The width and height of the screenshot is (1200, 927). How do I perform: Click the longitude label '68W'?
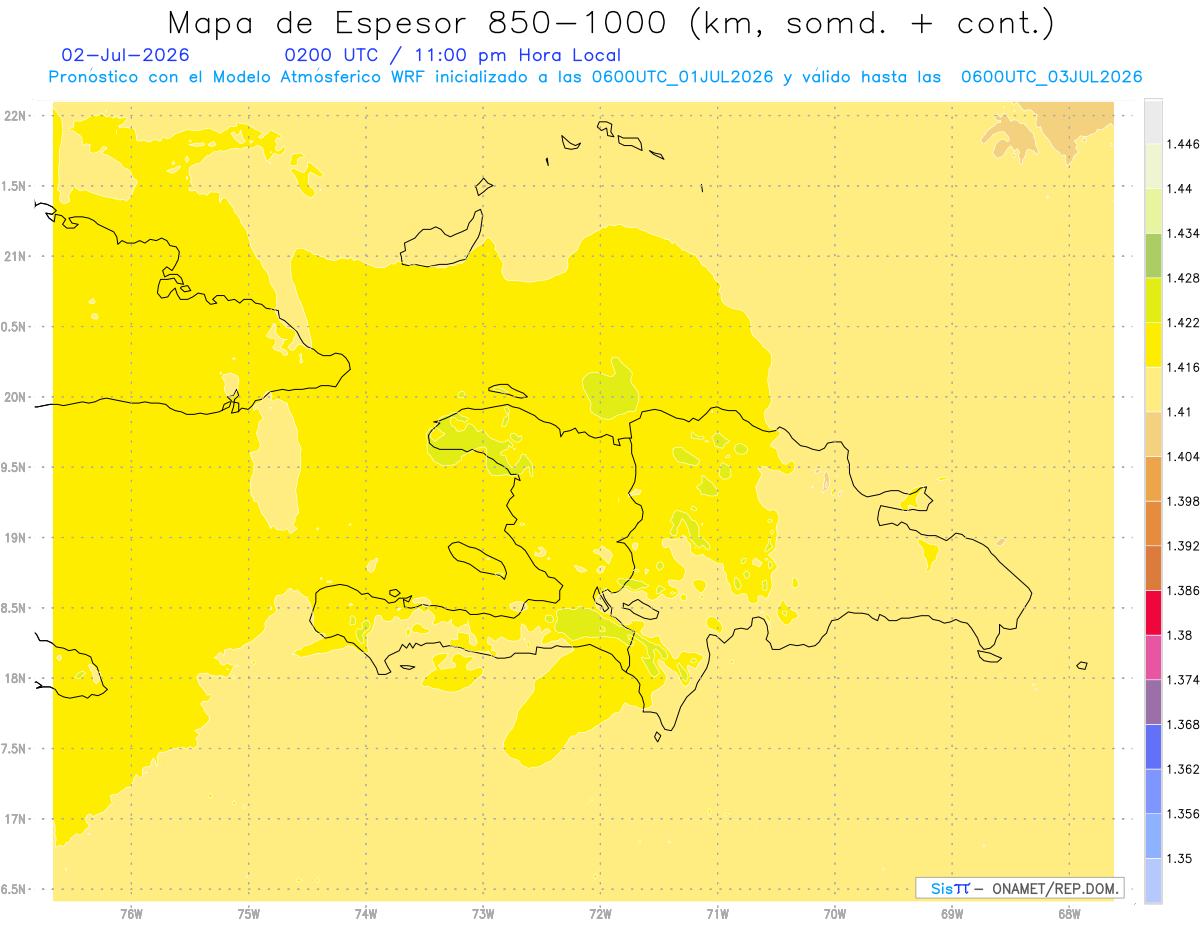(1069, 912)
